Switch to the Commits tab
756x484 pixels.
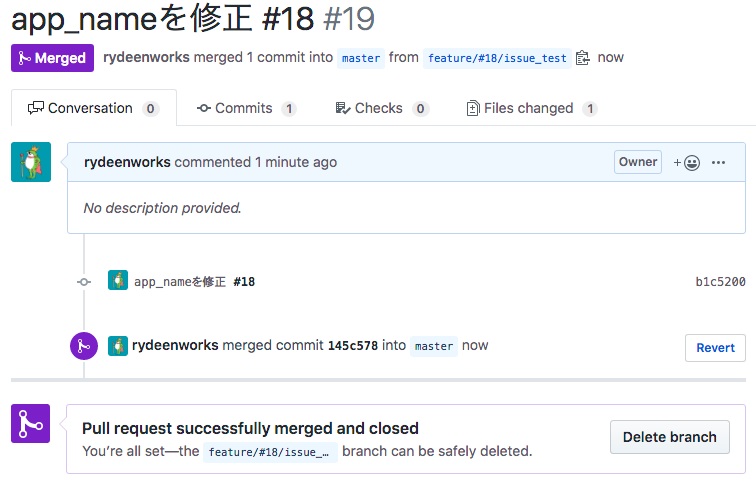[x=246, y=108]
